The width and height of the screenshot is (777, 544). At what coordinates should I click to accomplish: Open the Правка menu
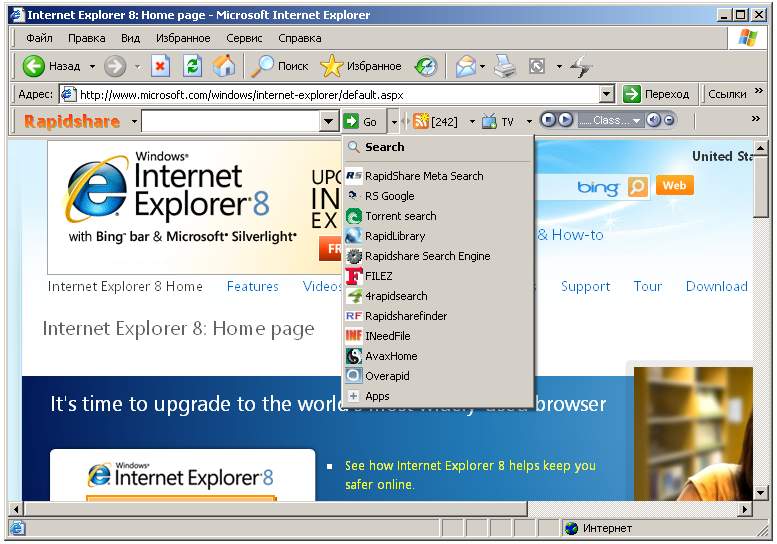tap(86, 38)
